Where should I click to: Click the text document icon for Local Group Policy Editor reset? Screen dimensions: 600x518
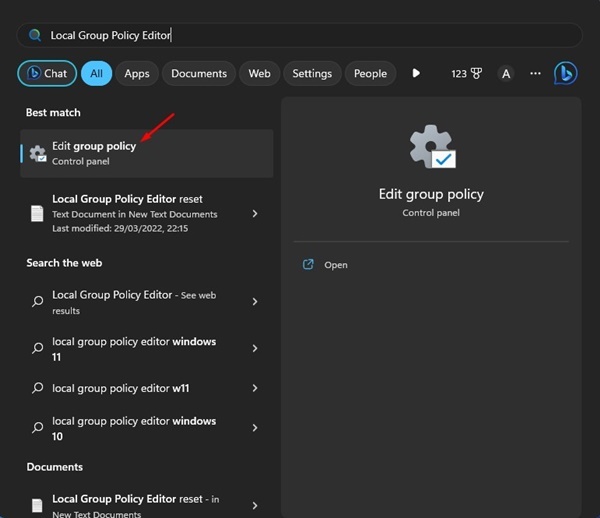click(37, 213)
